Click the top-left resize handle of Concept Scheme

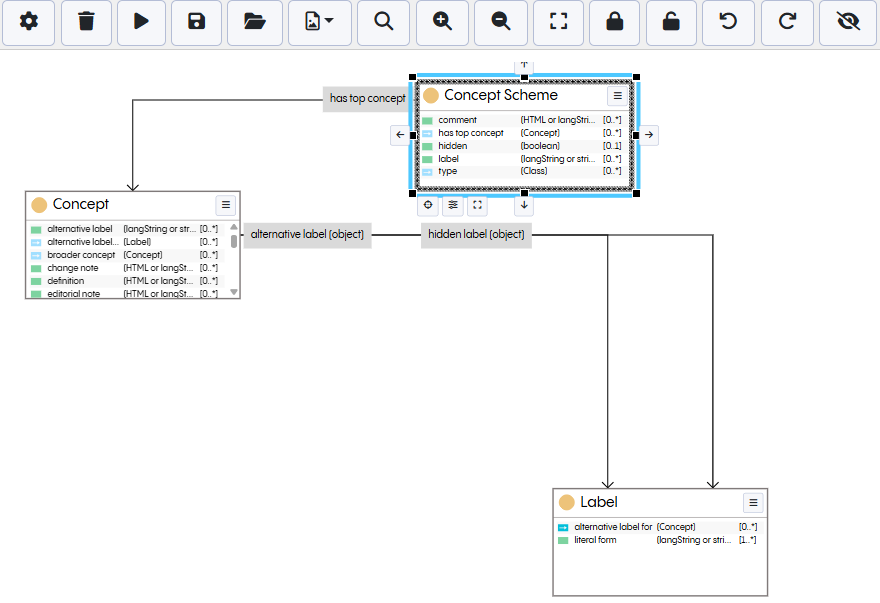tap(412, 77)
